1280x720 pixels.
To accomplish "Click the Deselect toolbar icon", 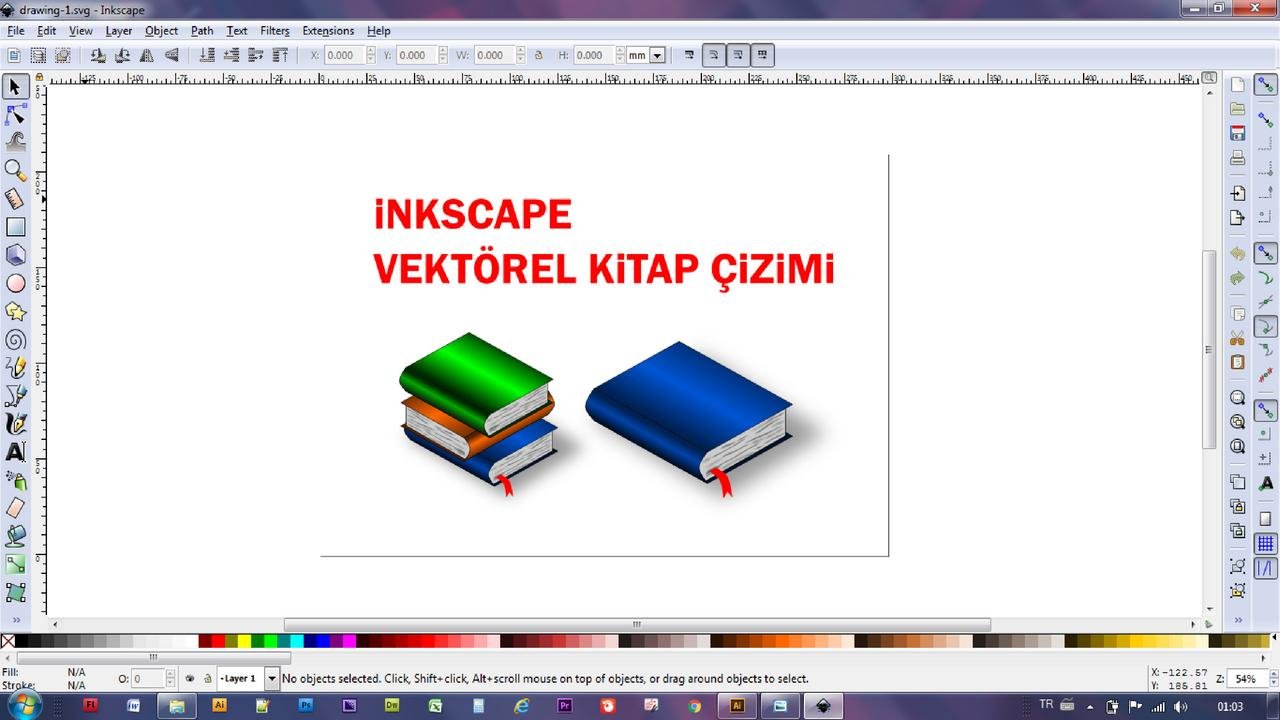I will pyautogui.click(x=63, y=55).
